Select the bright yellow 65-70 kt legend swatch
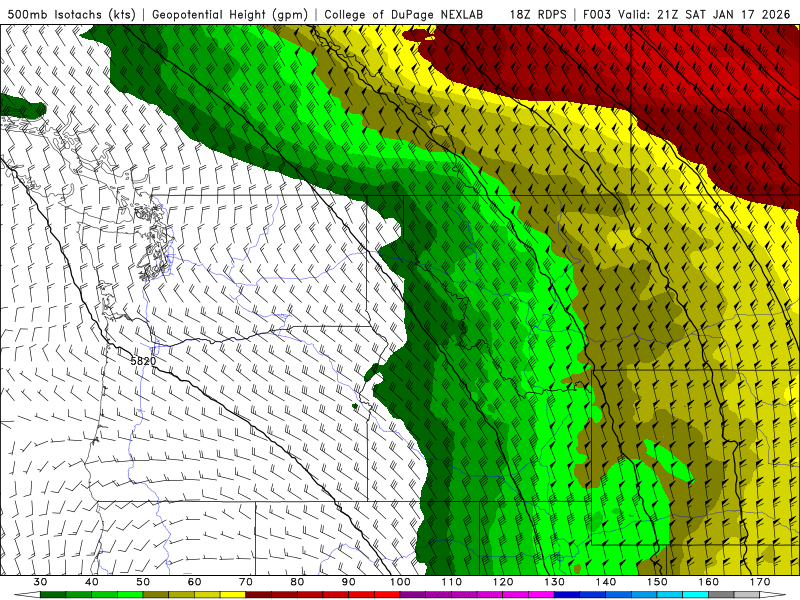This screenshot has width=800, height=600. coord(233,595)
